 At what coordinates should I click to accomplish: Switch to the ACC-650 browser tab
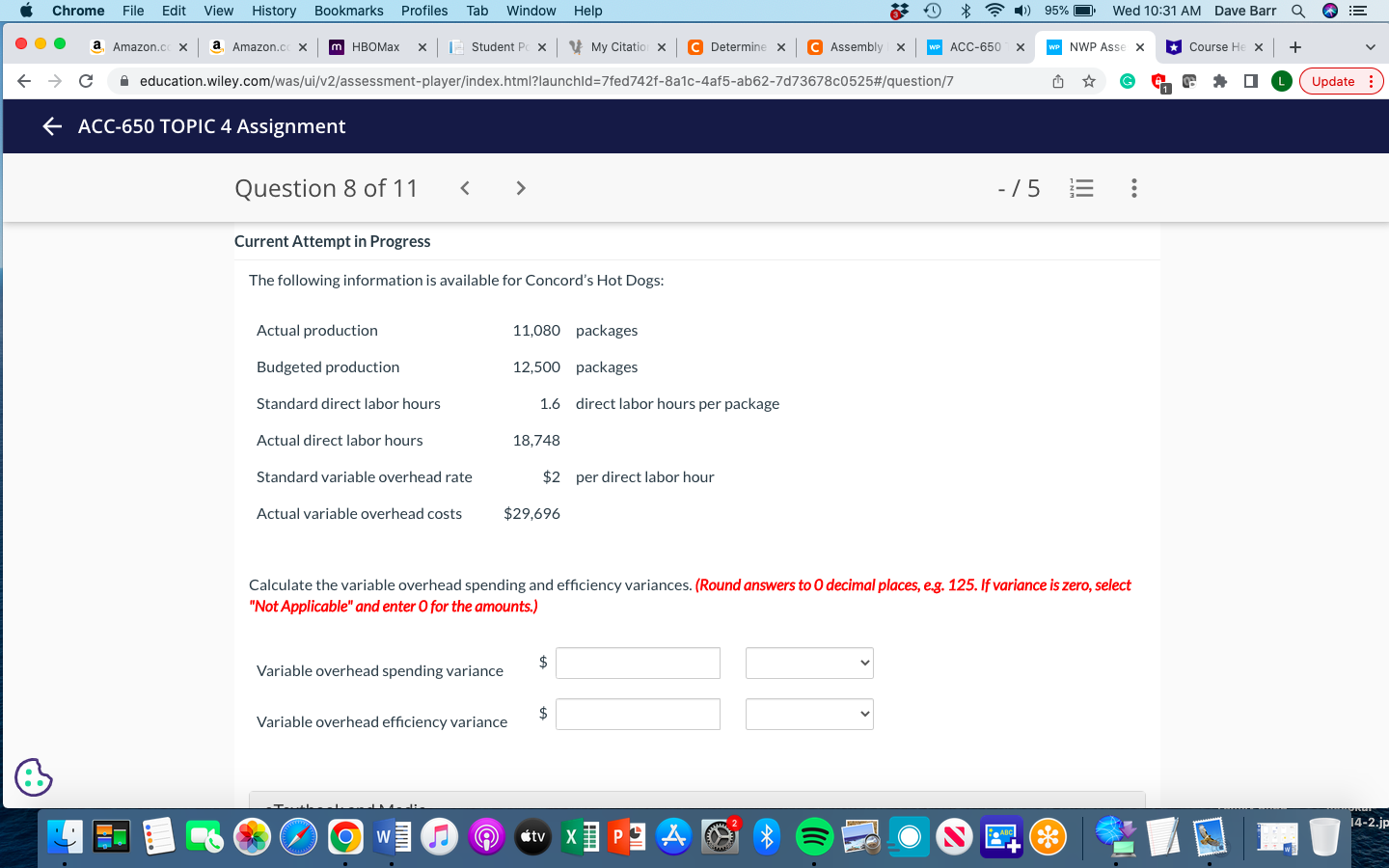click(974, 46)
